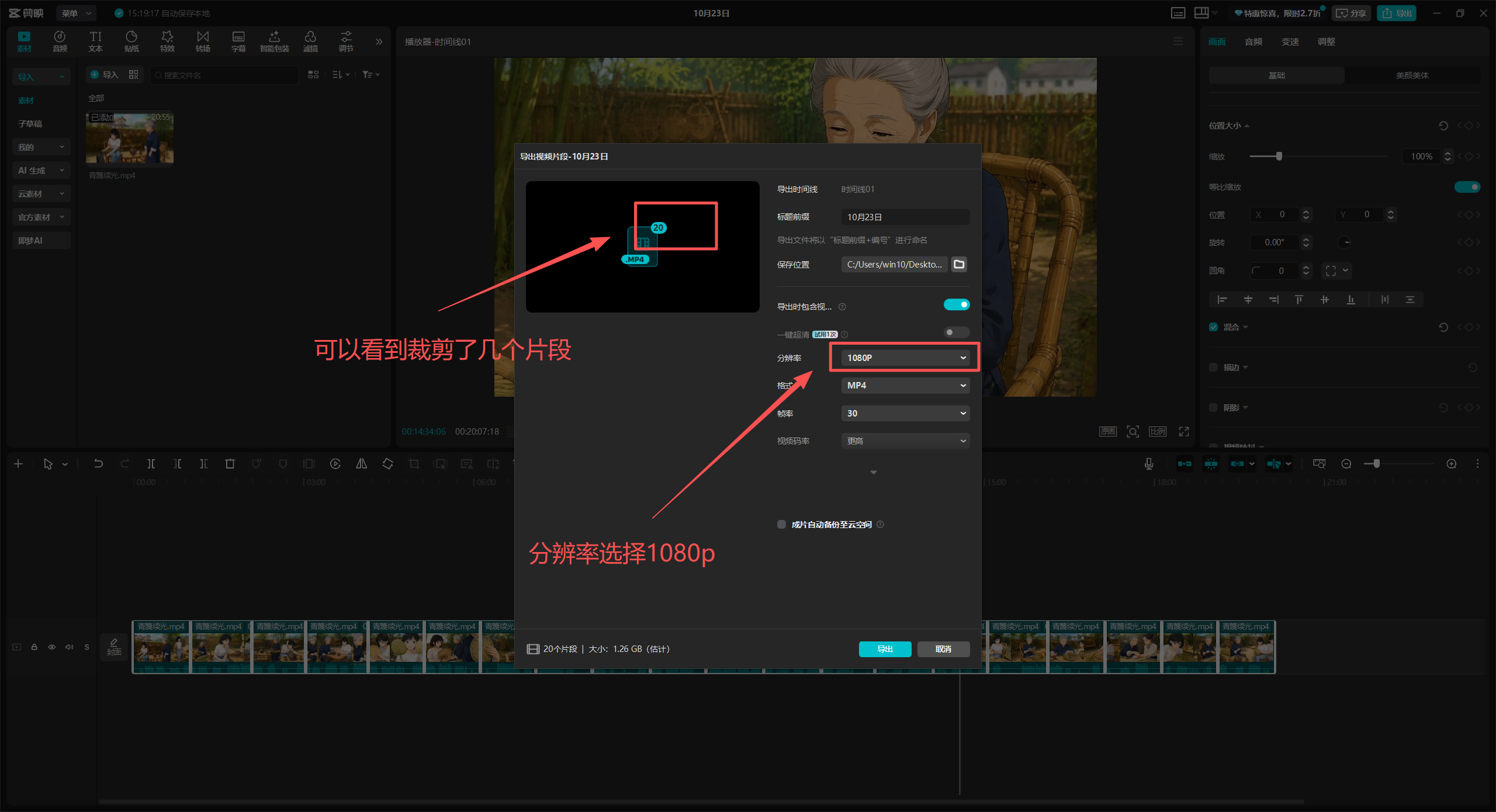Open the 字幕 captions icon
Viewport: 1496px width, 812px height.
pyautogui.click(x=238, y=41)
